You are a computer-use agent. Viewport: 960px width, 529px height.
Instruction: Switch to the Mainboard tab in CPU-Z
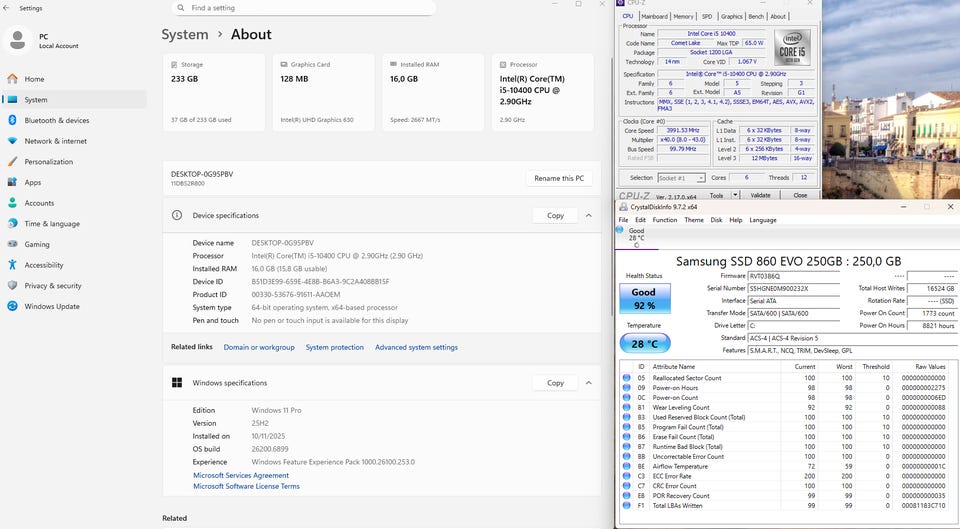[654, 16]
